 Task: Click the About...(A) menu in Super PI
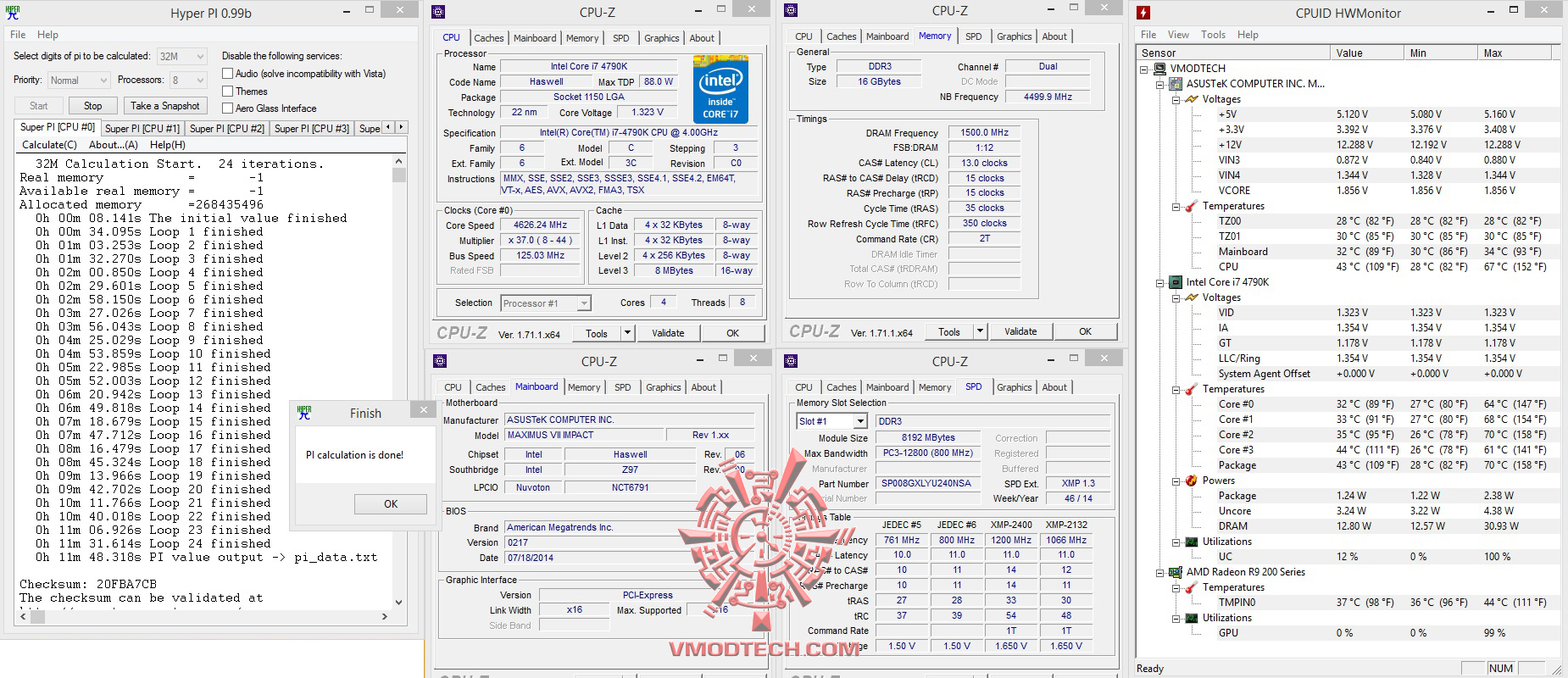[114, 145]
